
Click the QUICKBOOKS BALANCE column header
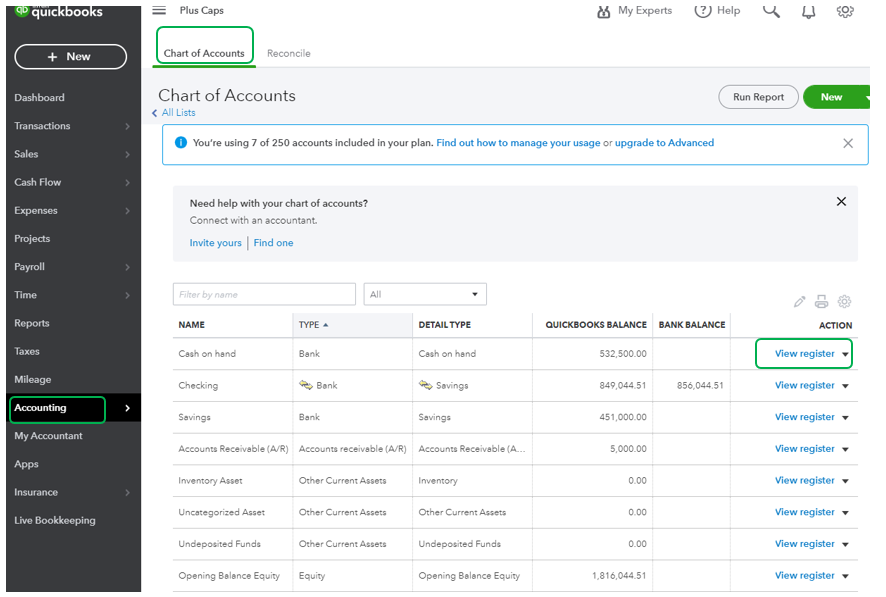click(596, 325)
